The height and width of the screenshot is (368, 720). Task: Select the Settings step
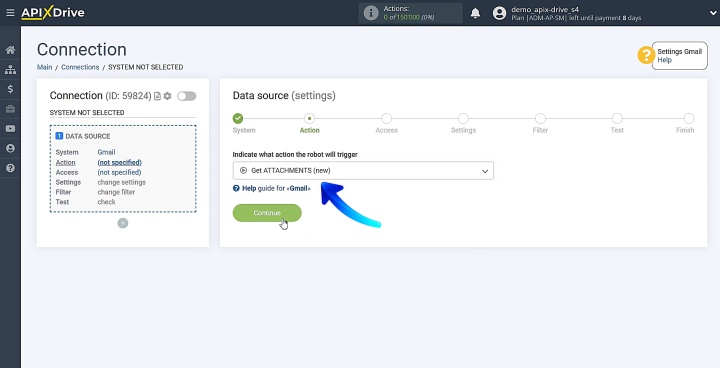pos(463,119)
